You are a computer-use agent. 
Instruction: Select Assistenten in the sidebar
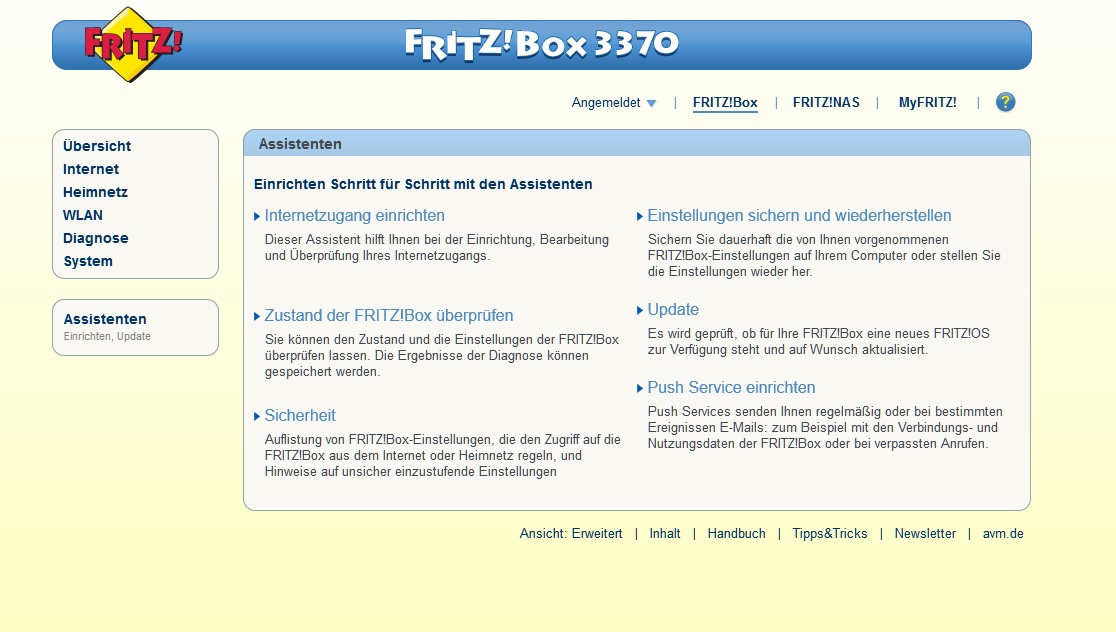pos(105,319)
